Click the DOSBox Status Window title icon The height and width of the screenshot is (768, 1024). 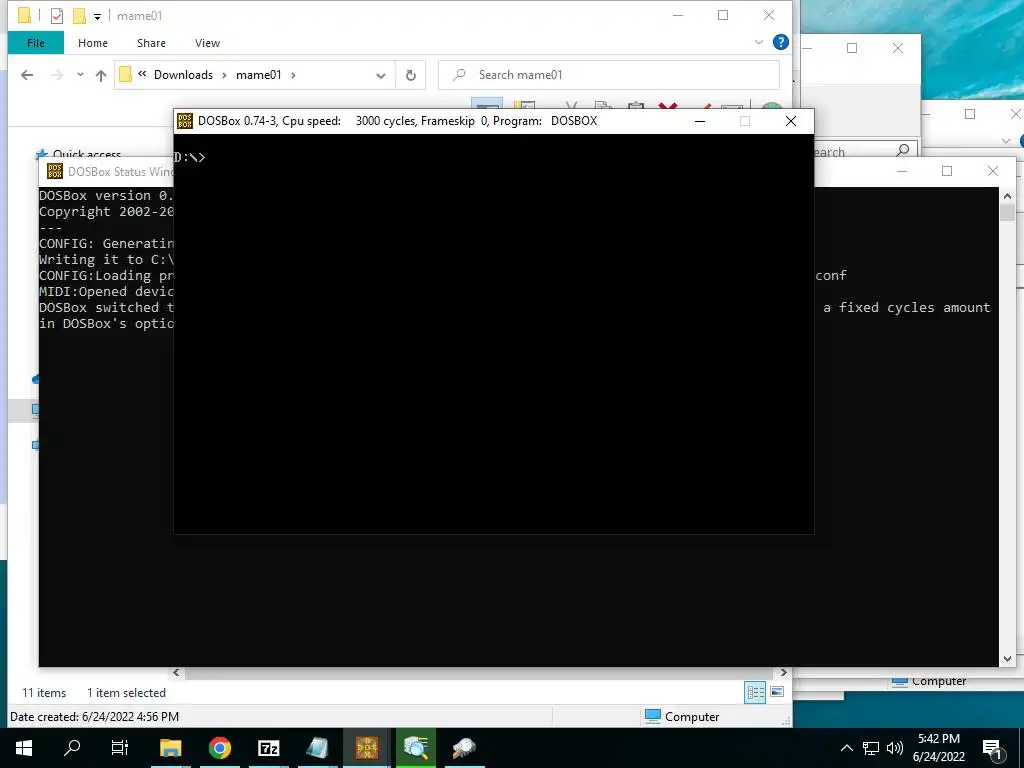click(55, 172)
